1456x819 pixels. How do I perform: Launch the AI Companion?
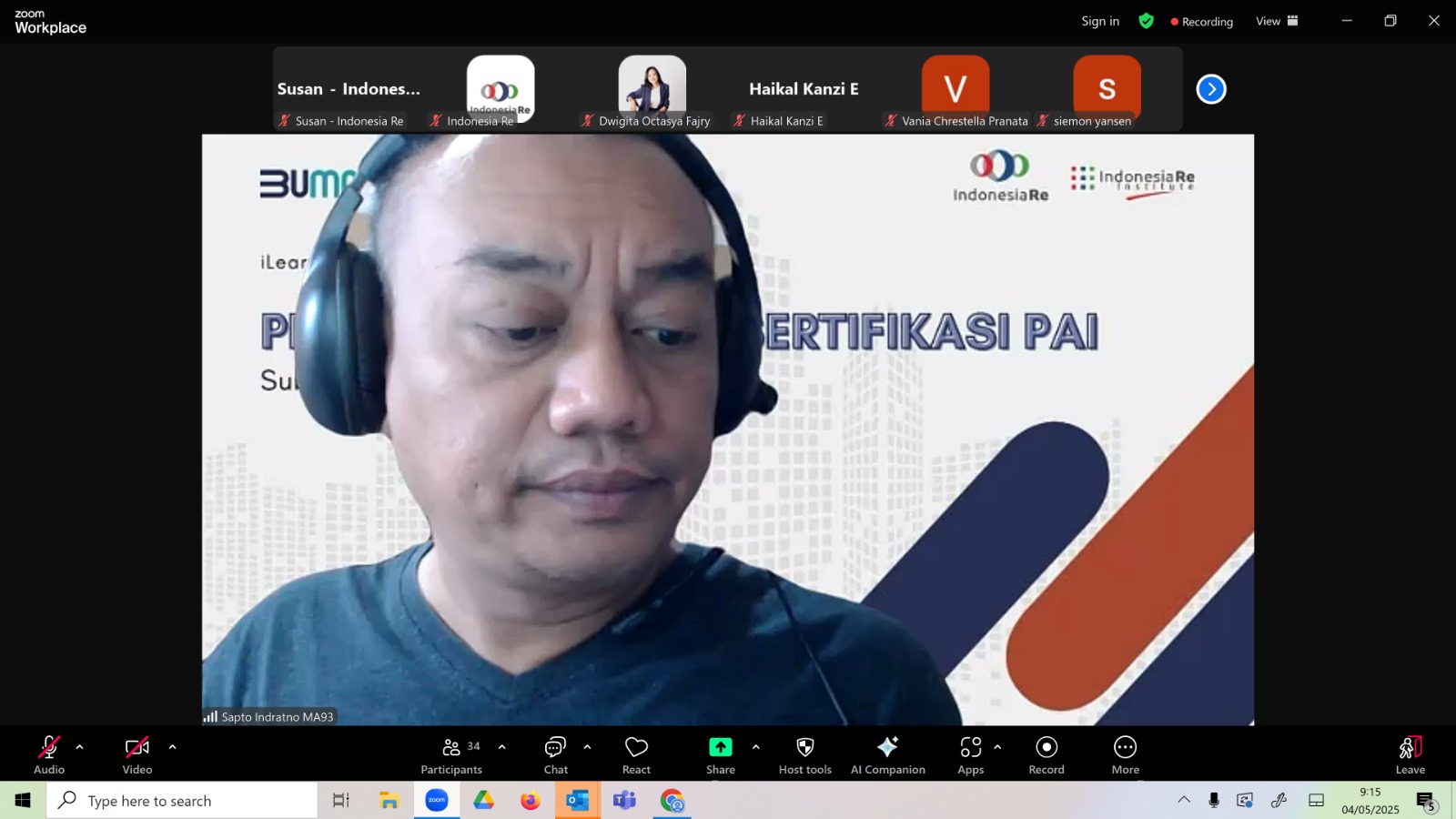click(888, 754)
